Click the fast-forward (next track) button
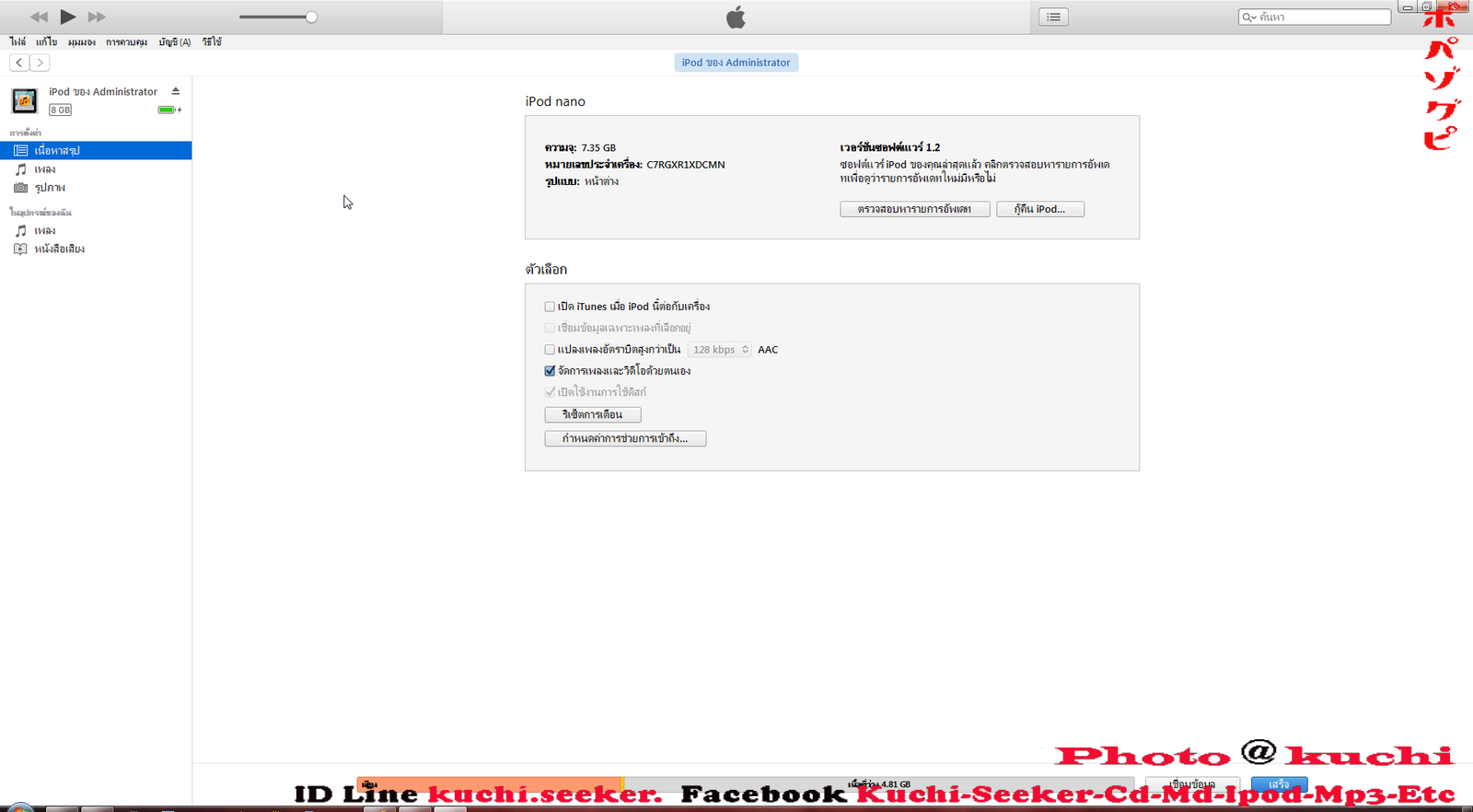This screenshot has width=1473, height=812. pos(97,17)
